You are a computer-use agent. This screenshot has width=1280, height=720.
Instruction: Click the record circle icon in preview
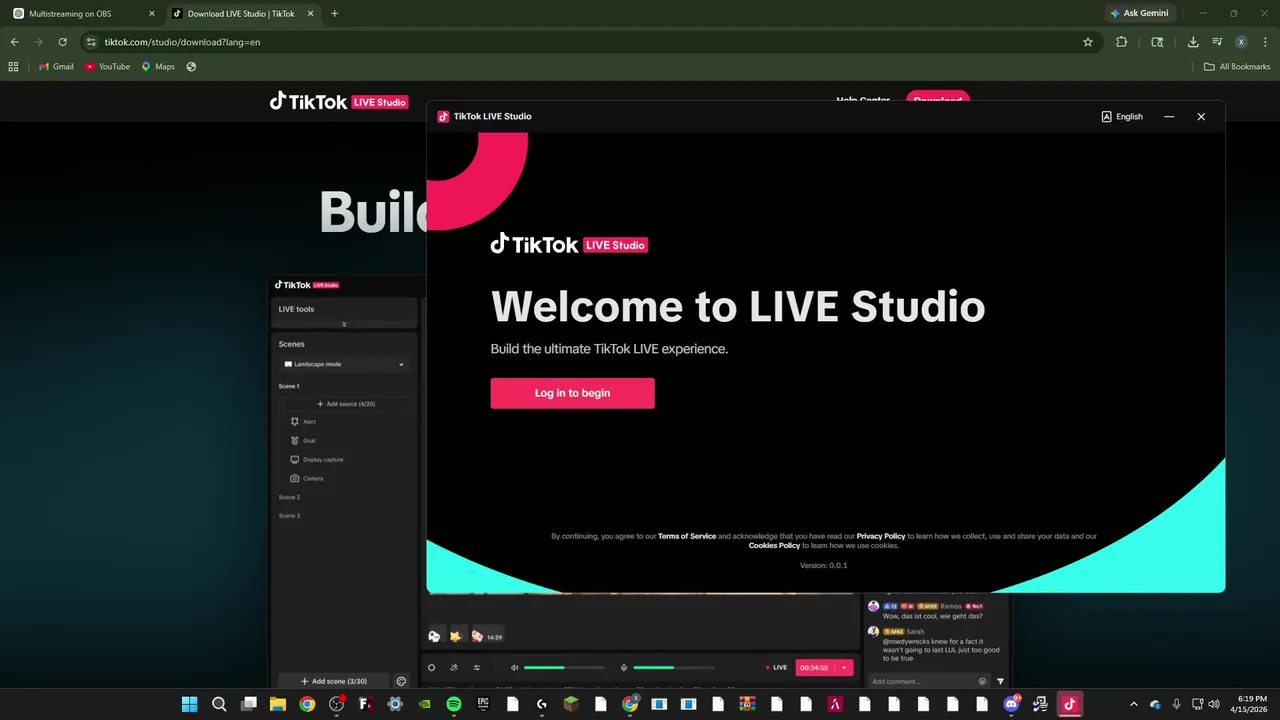(x=432, y=668)
